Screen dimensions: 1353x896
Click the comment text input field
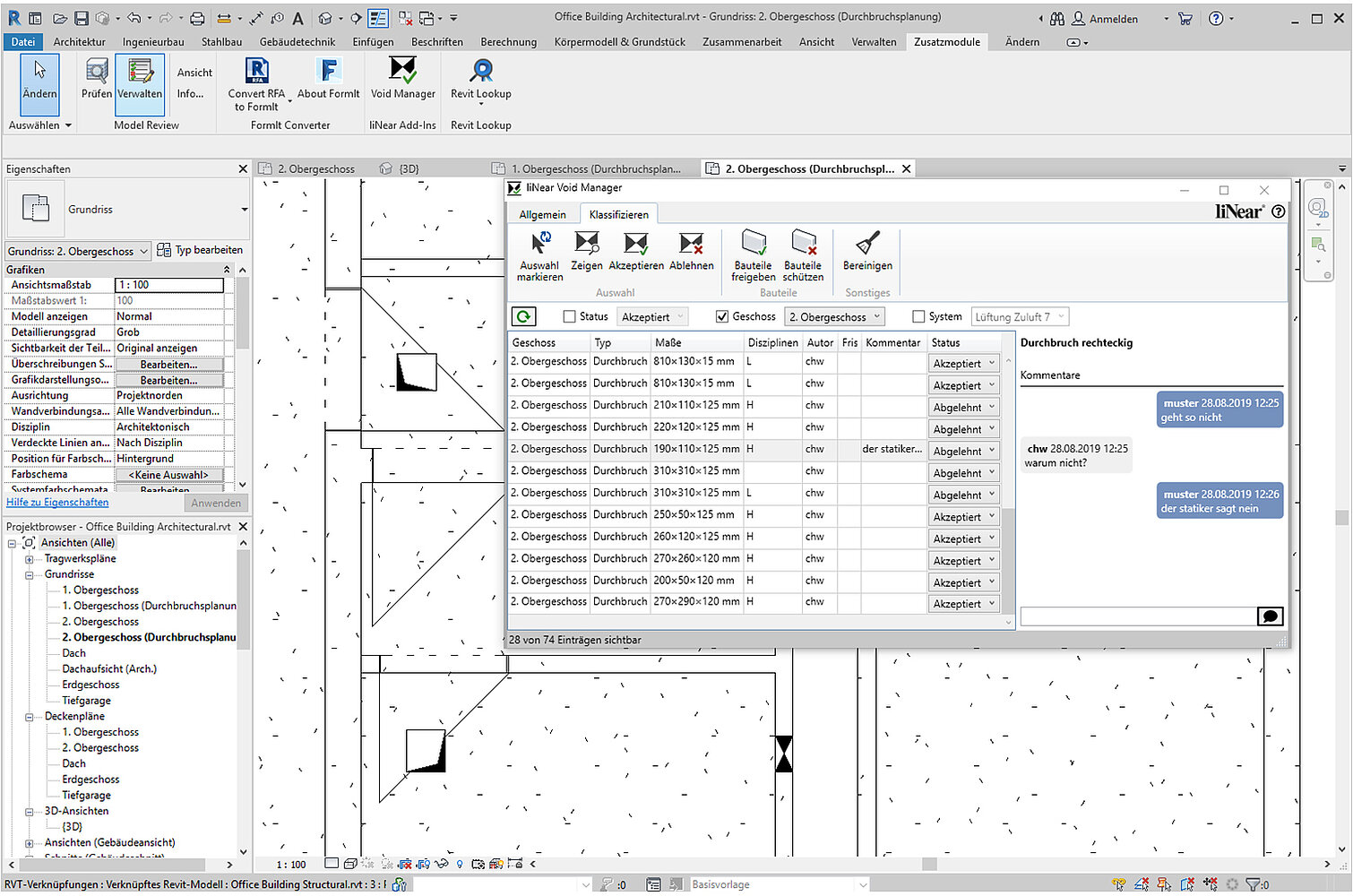coord(1138,616)
